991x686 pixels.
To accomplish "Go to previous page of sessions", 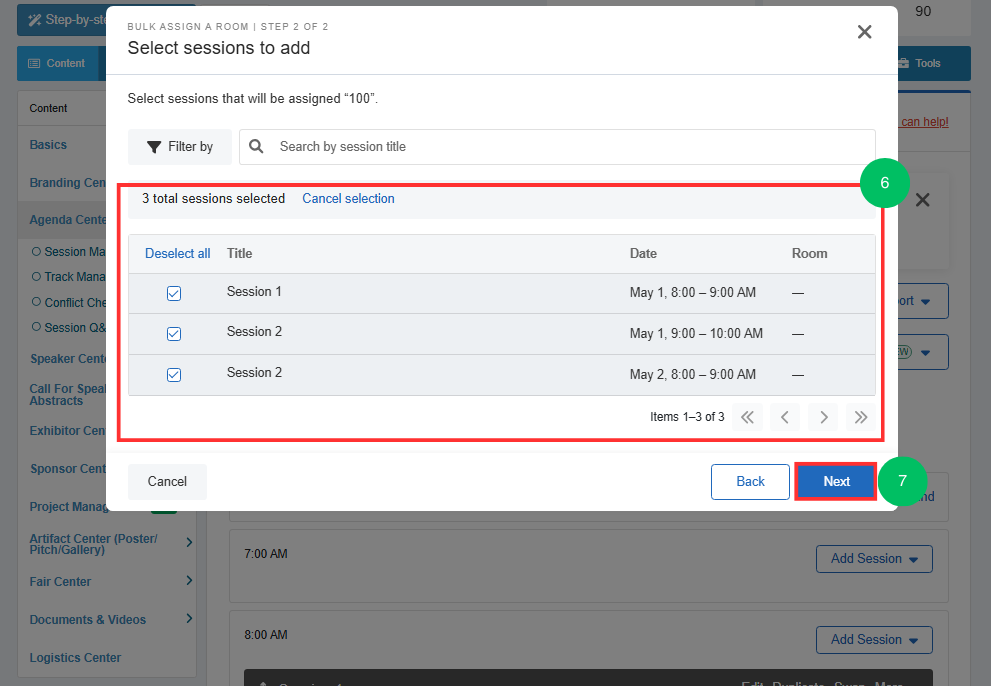I will coord(785,417).
